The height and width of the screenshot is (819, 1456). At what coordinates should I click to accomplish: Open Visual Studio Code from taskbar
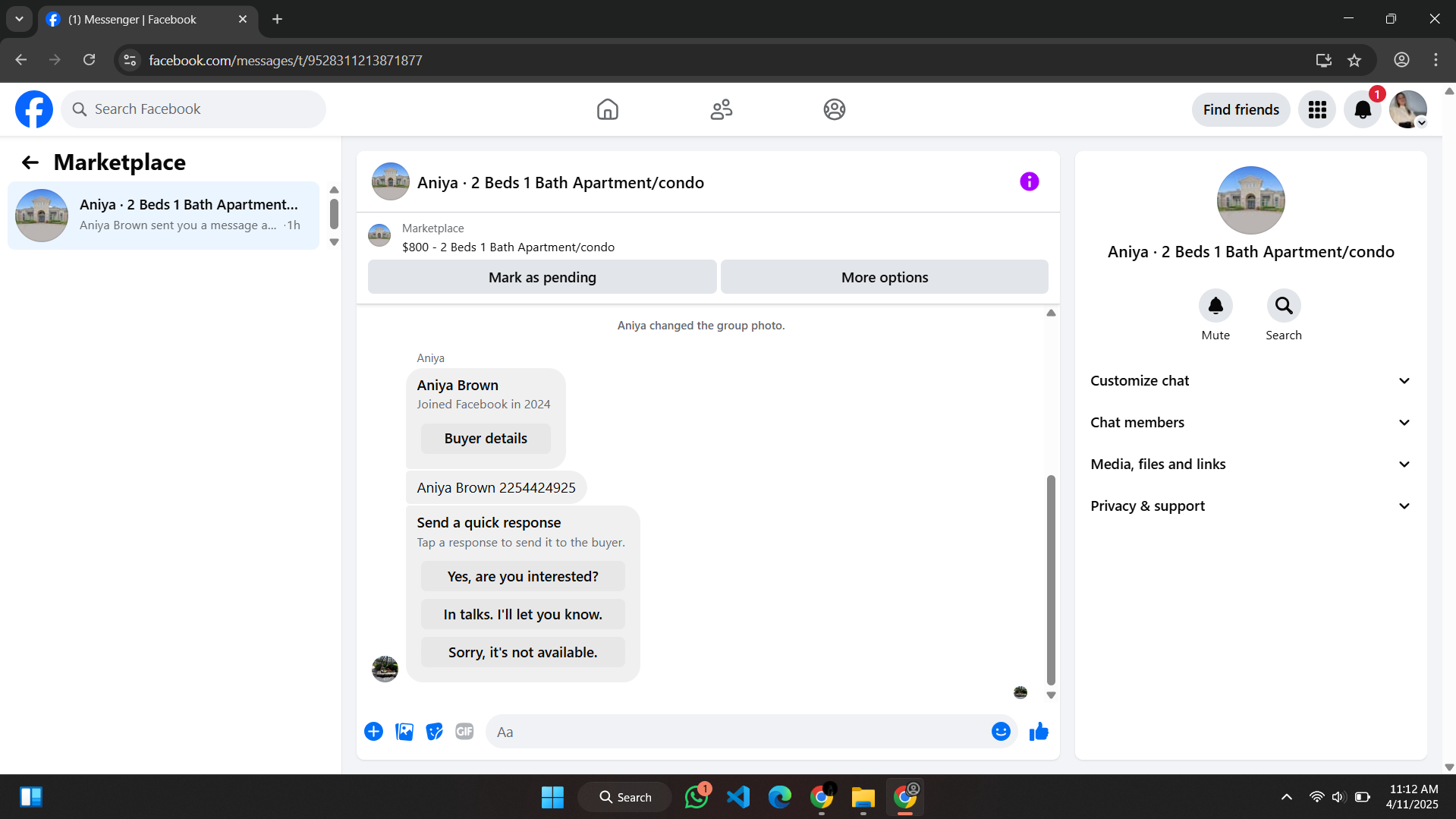pos(738,797)
